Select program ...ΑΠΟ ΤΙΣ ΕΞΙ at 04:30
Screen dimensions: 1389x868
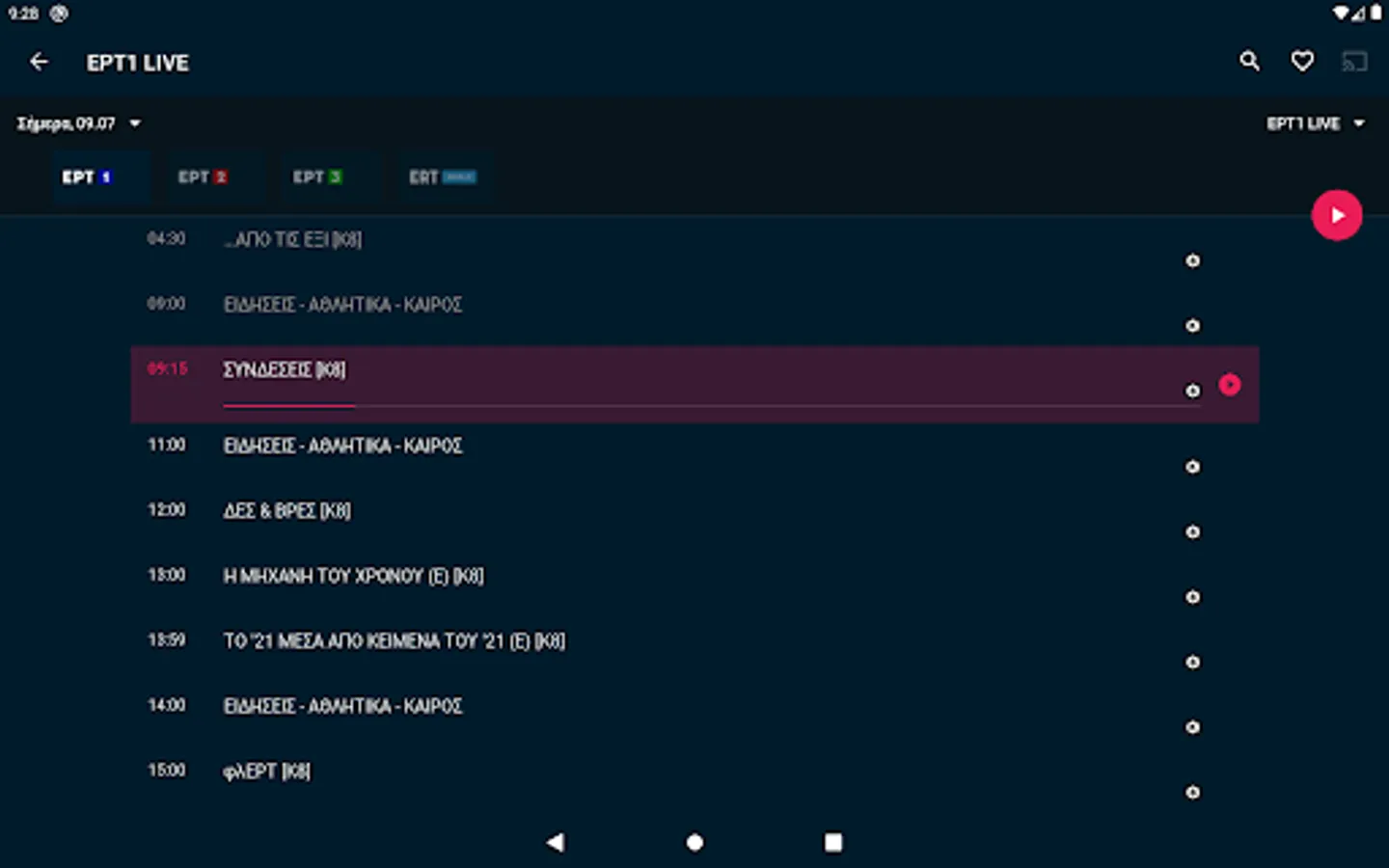pos(694,249)
